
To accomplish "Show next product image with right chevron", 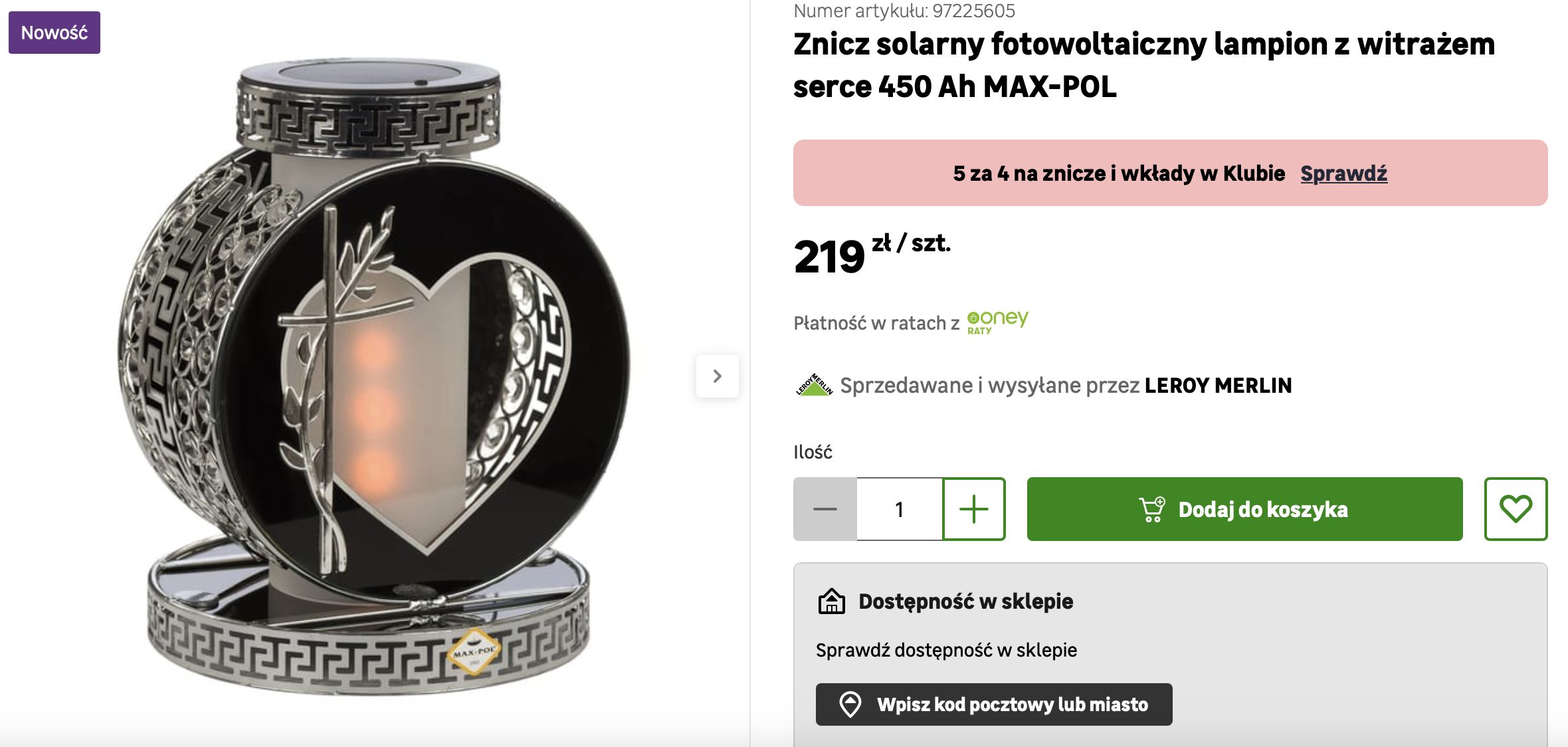I will point(717,376).
